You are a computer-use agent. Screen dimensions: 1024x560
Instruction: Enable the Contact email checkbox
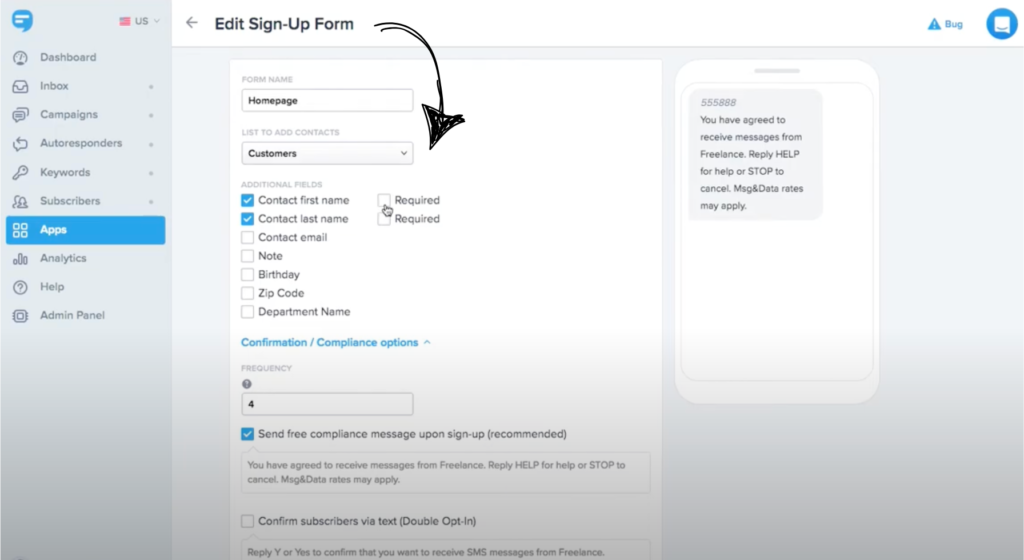(x=248, y=238)
